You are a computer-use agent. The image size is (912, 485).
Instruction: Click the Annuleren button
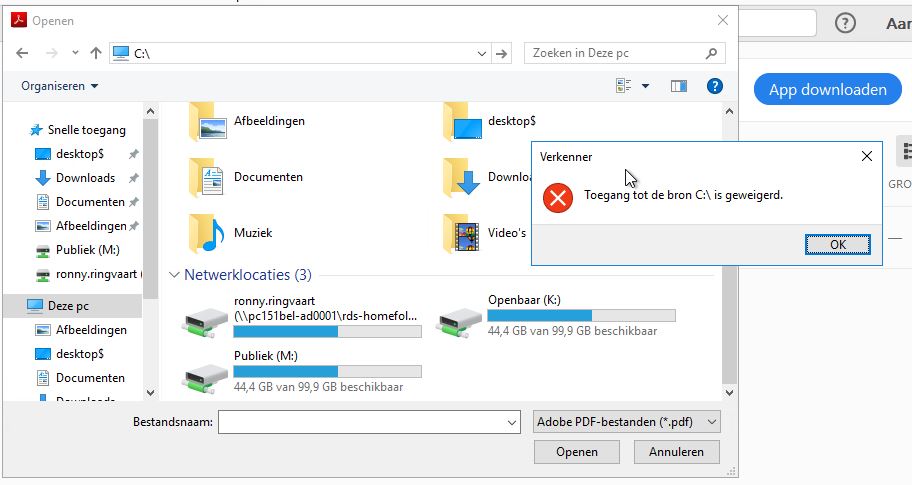point(676,452)
